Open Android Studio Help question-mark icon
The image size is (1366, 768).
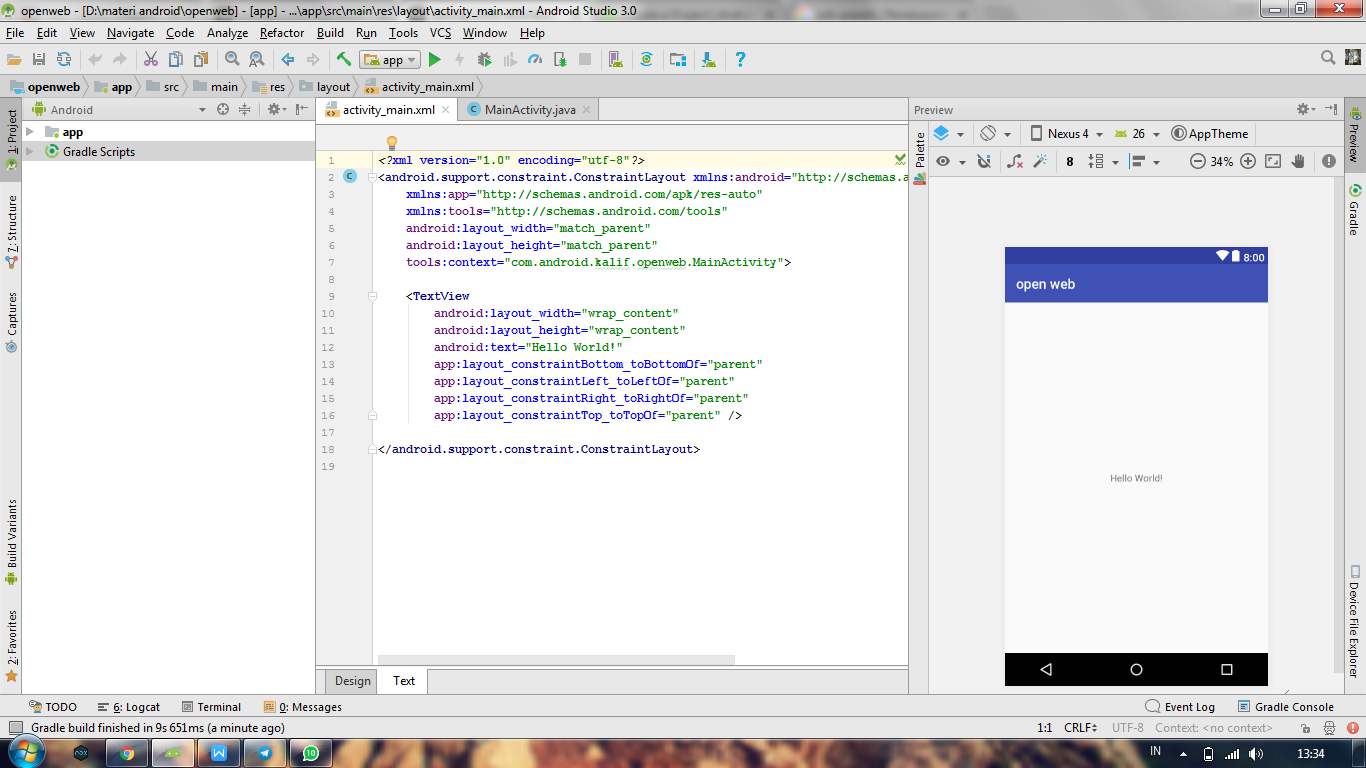pos(741,59)
